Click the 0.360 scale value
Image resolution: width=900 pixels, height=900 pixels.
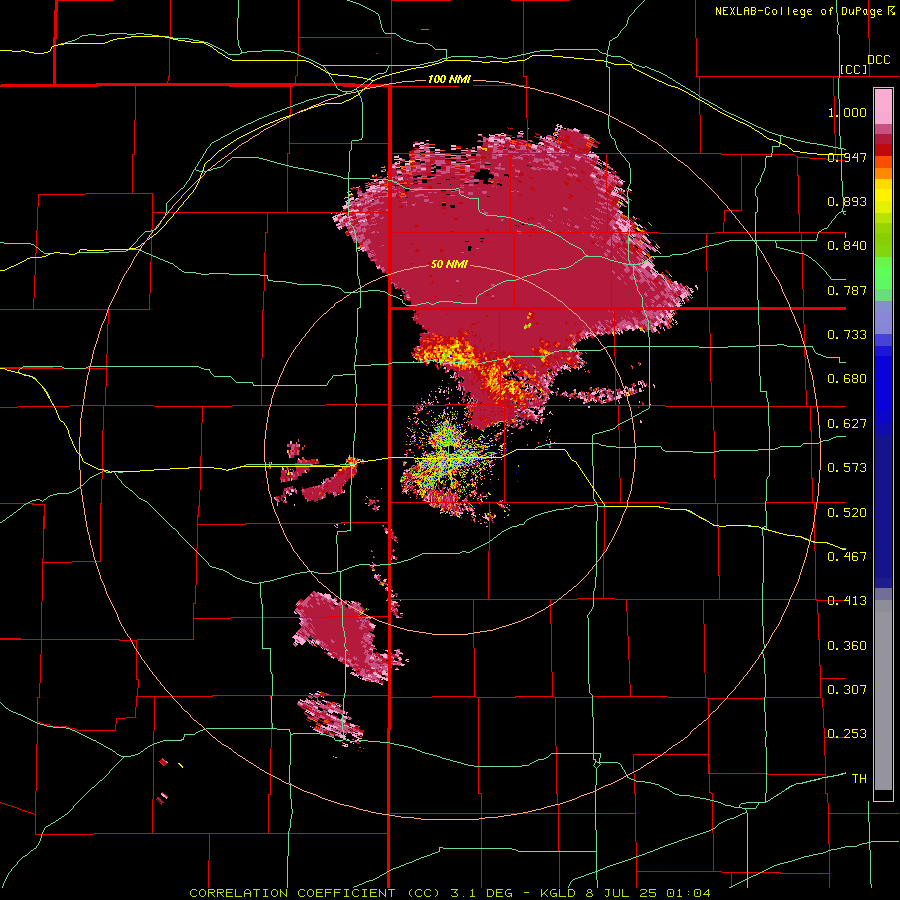coord(847,646)
